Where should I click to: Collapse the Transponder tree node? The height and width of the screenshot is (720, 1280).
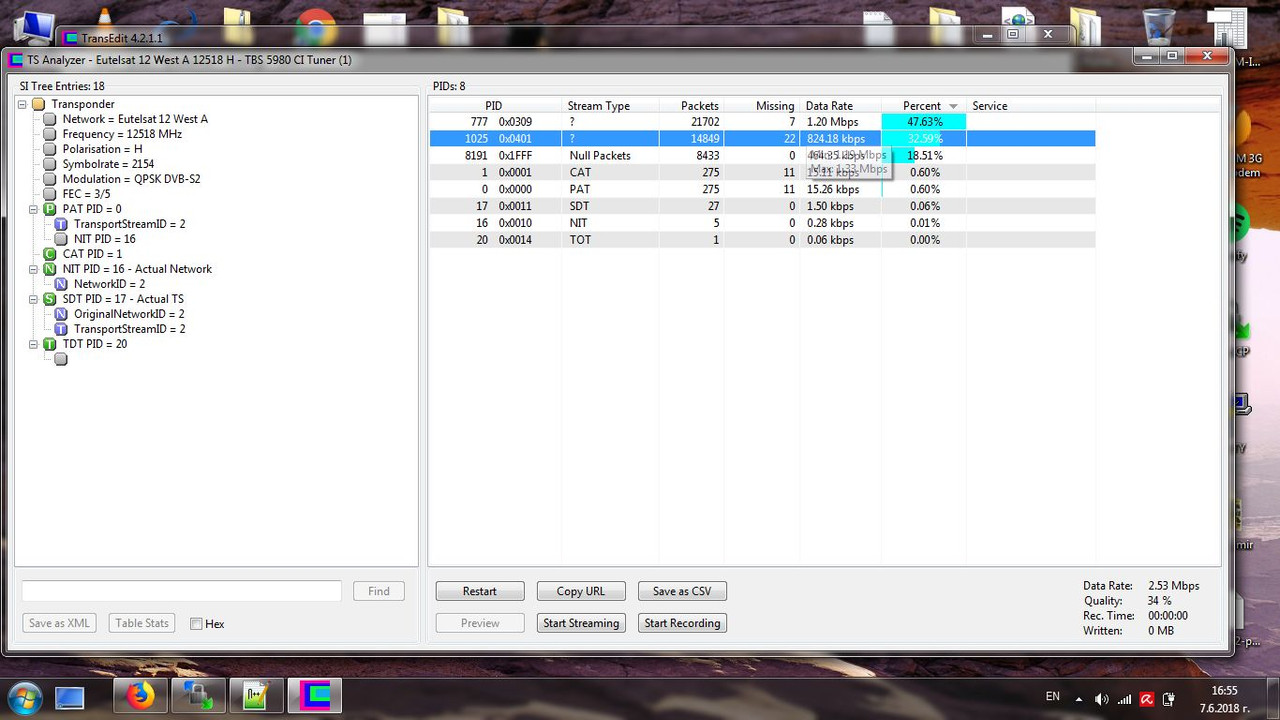[22, 104]
